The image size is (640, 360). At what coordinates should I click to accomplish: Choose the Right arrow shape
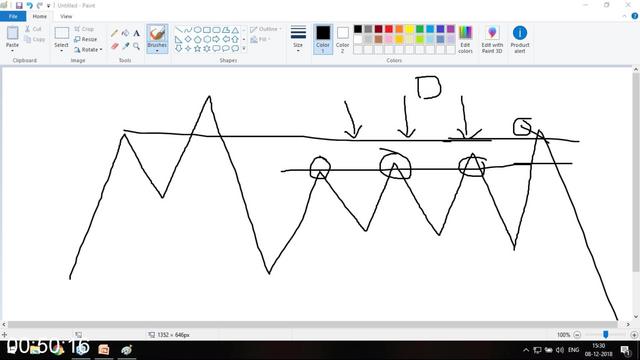(216, 39)
